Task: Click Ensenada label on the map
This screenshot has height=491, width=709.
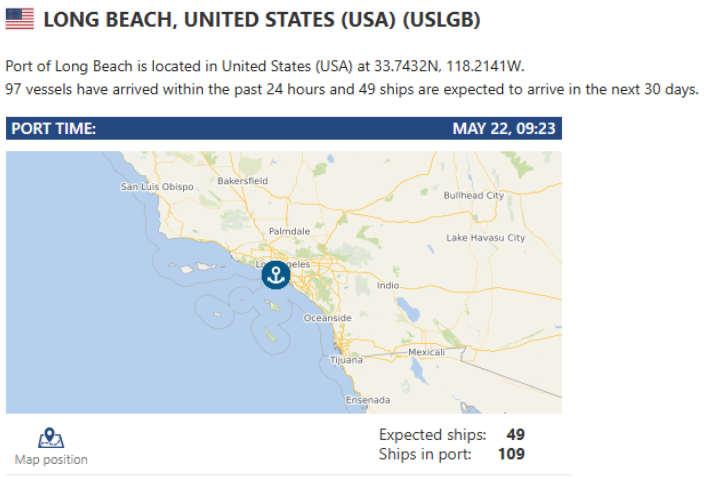Action: 368,400
